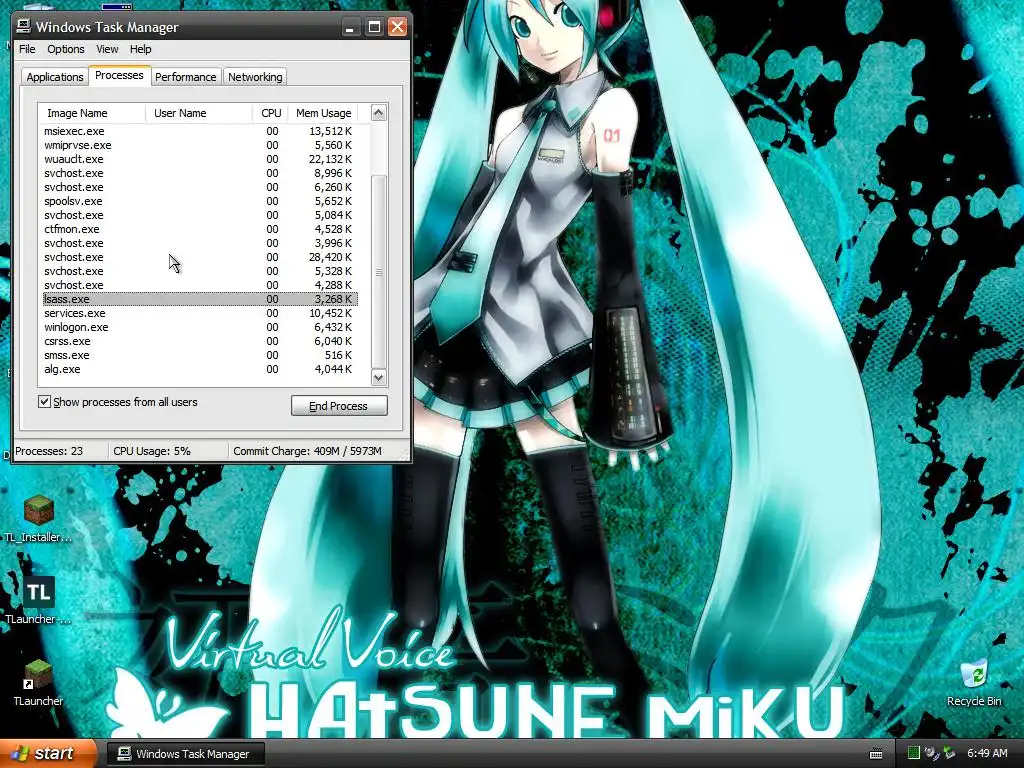
Task: Click the Commit Charge status entry
Action: (308, 451)
